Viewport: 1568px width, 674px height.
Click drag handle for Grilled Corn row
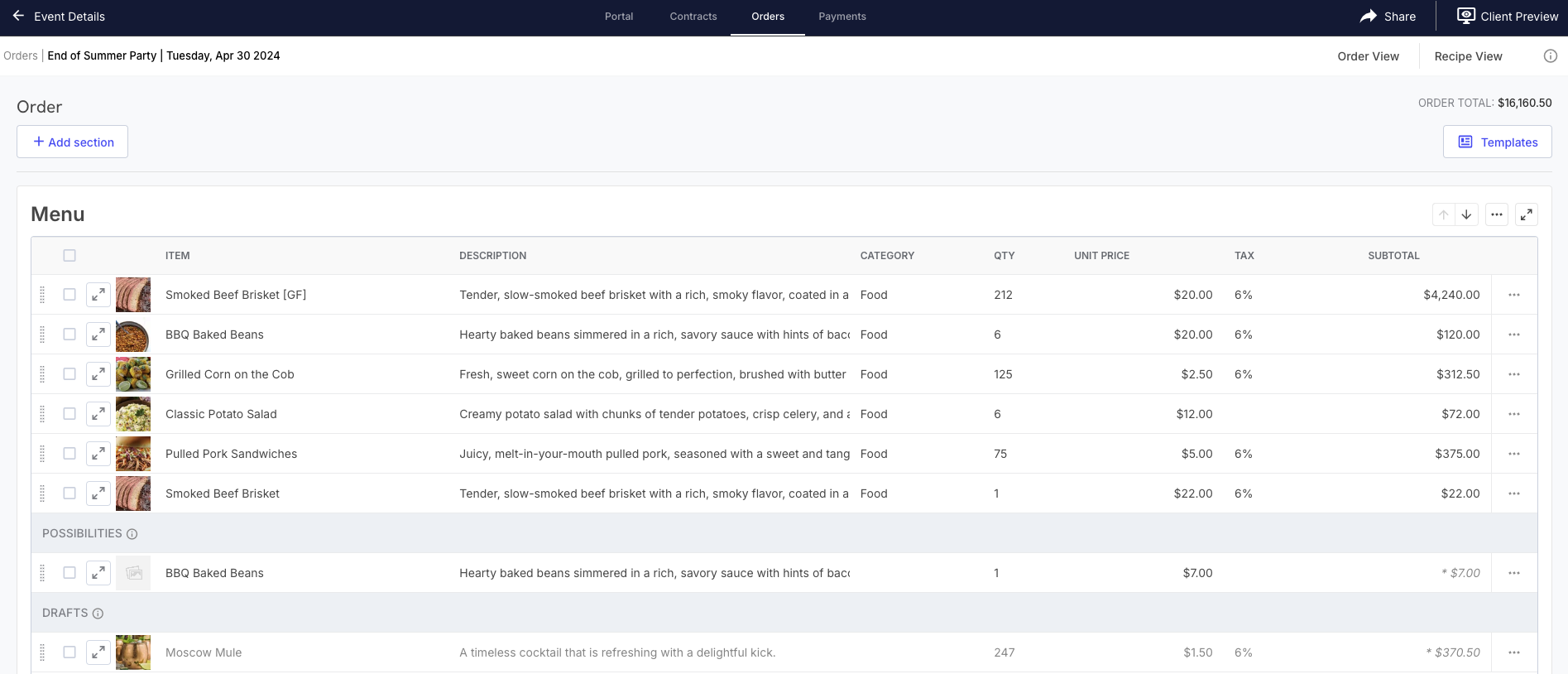pyautogui.click(x=42, y=374)
